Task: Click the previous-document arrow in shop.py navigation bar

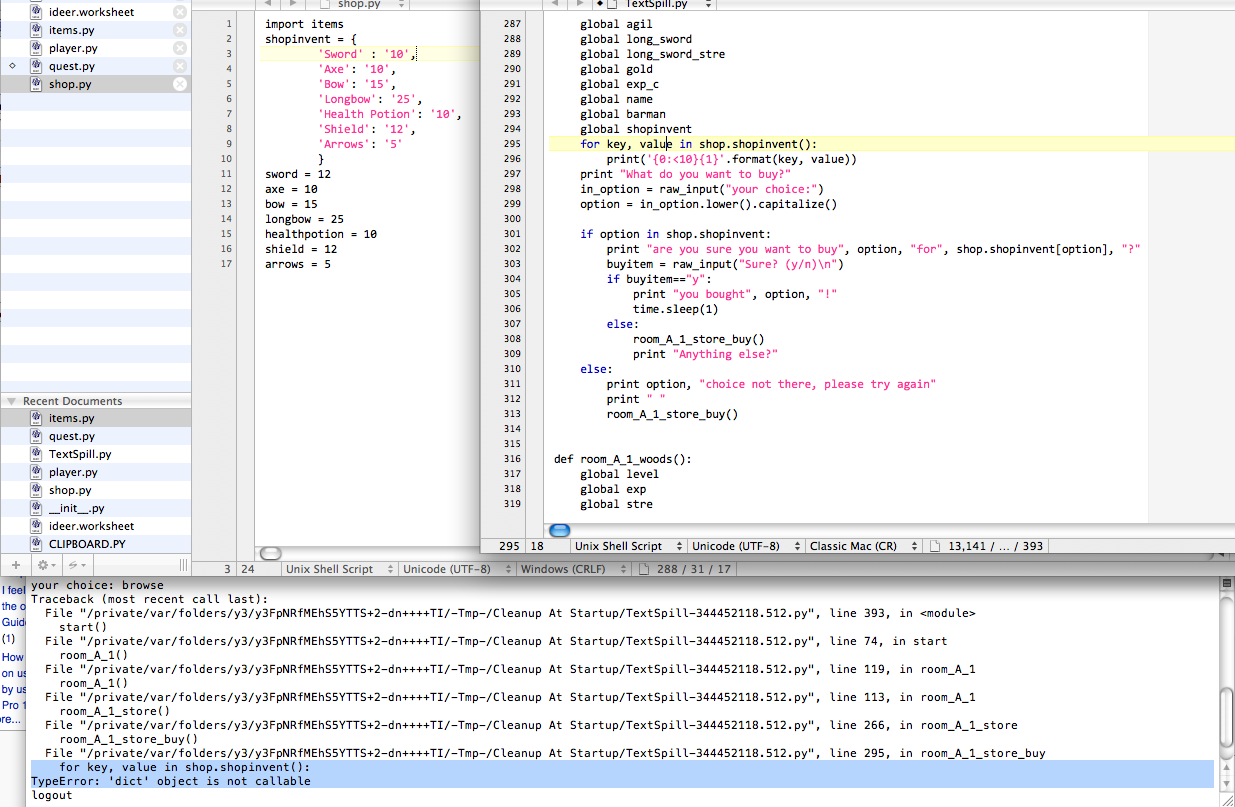Action: 268,4
